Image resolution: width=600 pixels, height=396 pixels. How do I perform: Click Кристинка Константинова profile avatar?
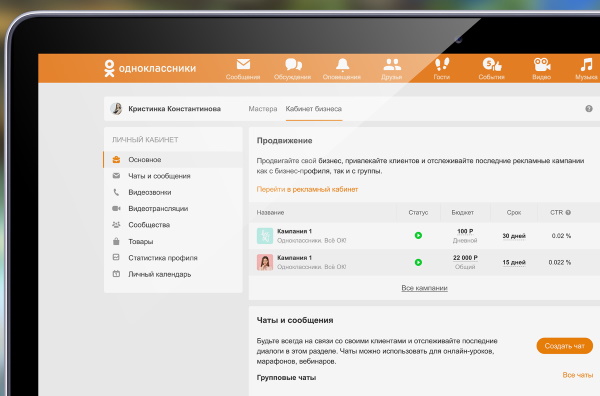pyautogui.click(x=116, y=109)
